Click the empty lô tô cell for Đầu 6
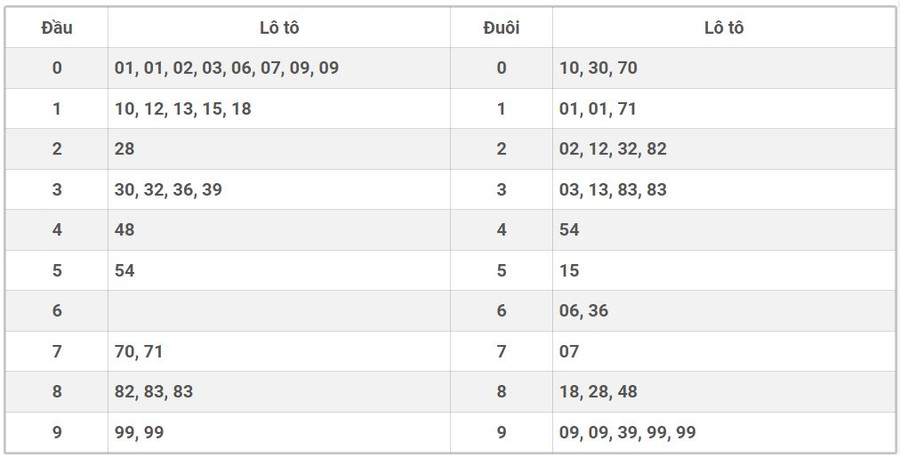Screen dimensions: 900x457 click(x=279, y=311)
